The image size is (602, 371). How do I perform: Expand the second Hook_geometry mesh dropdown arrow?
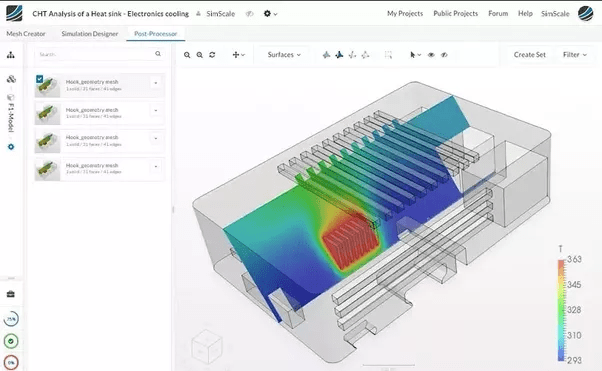click(x=156, y=111)
